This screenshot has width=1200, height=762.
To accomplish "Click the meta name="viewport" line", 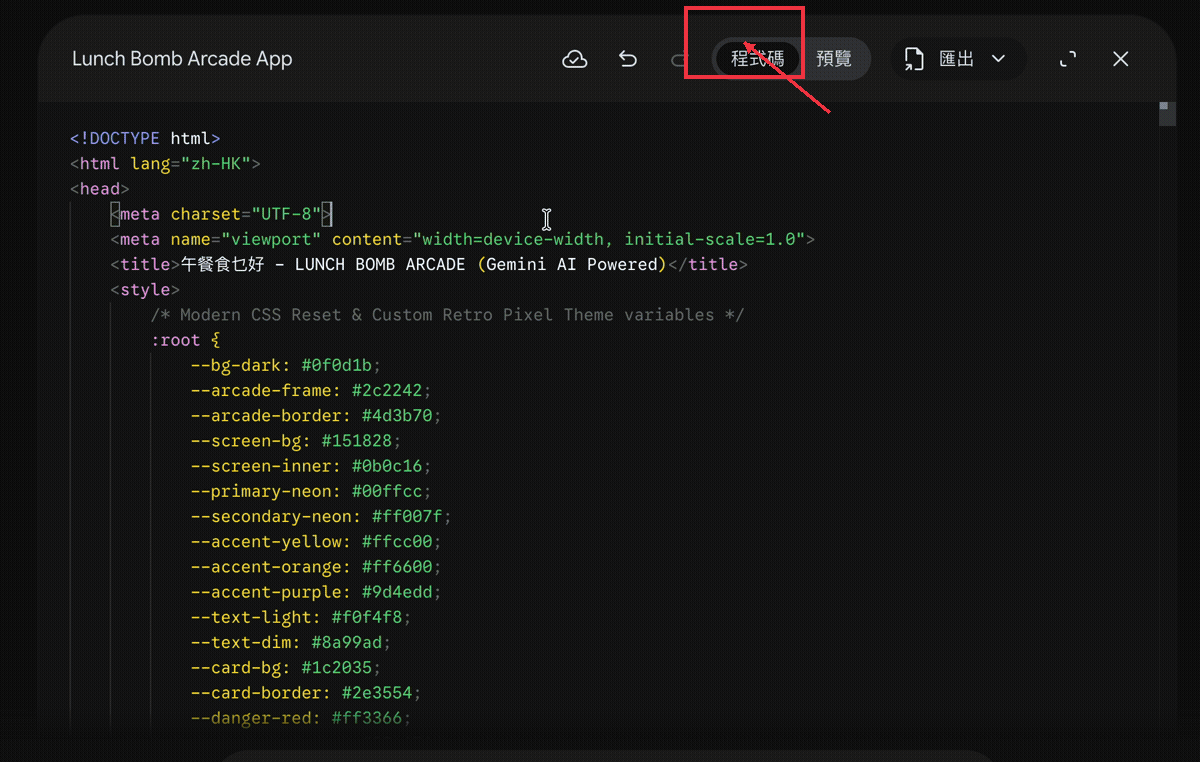I will point(462,239).
